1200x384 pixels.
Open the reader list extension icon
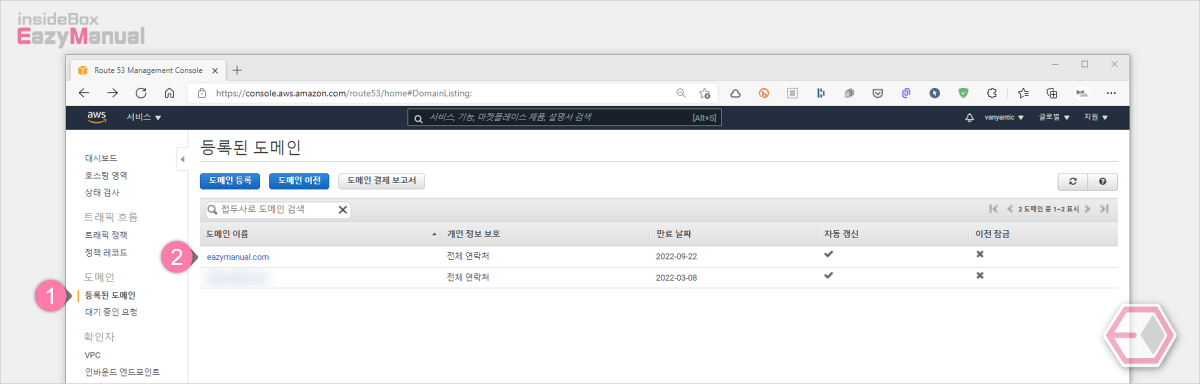[792, 92]
